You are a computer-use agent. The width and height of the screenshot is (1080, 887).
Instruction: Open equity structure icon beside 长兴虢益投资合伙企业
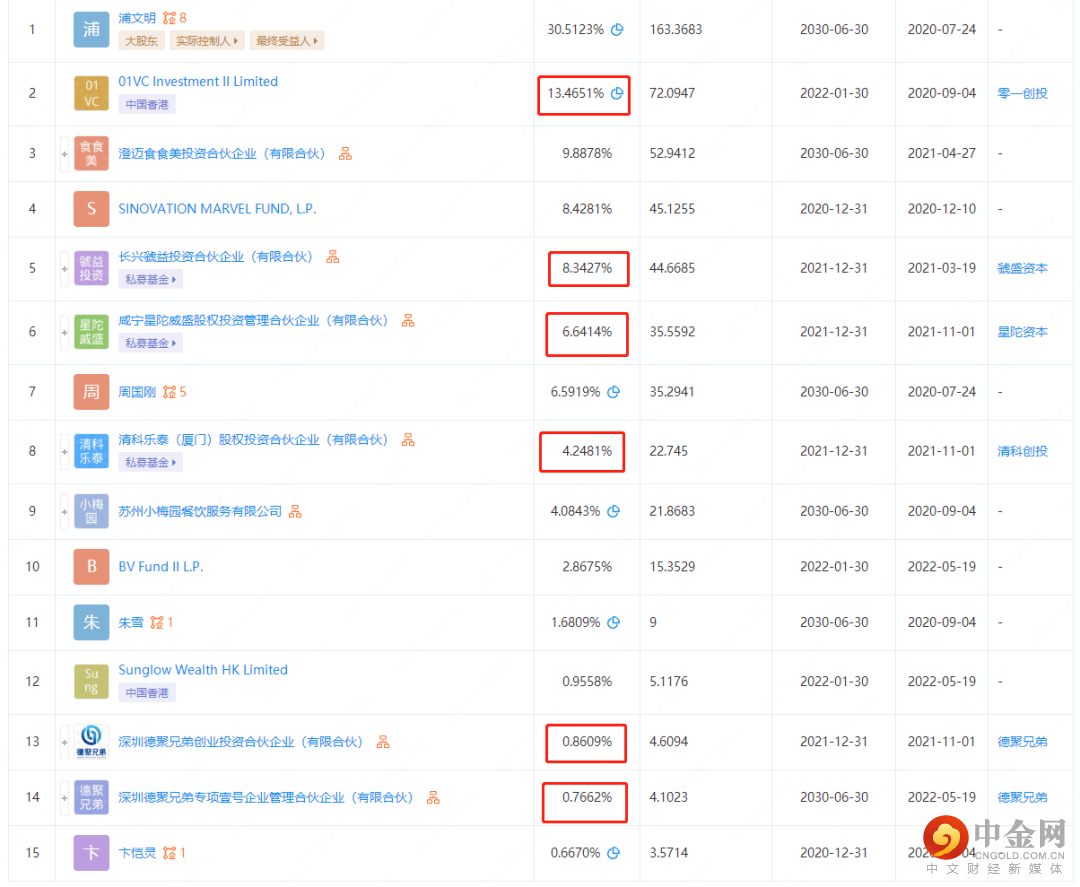click(333, 257)
